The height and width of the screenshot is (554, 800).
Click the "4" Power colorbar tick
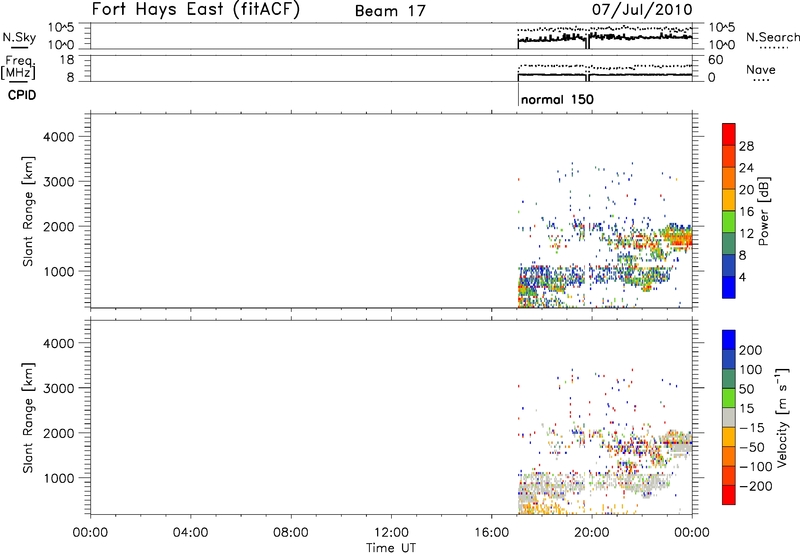pos(742,278)
